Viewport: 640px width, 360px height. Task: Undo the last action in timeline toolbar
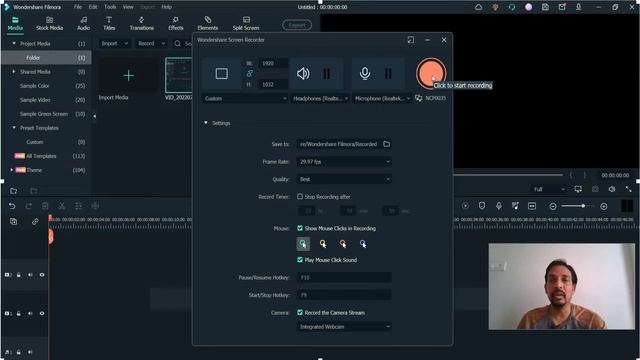12,206
